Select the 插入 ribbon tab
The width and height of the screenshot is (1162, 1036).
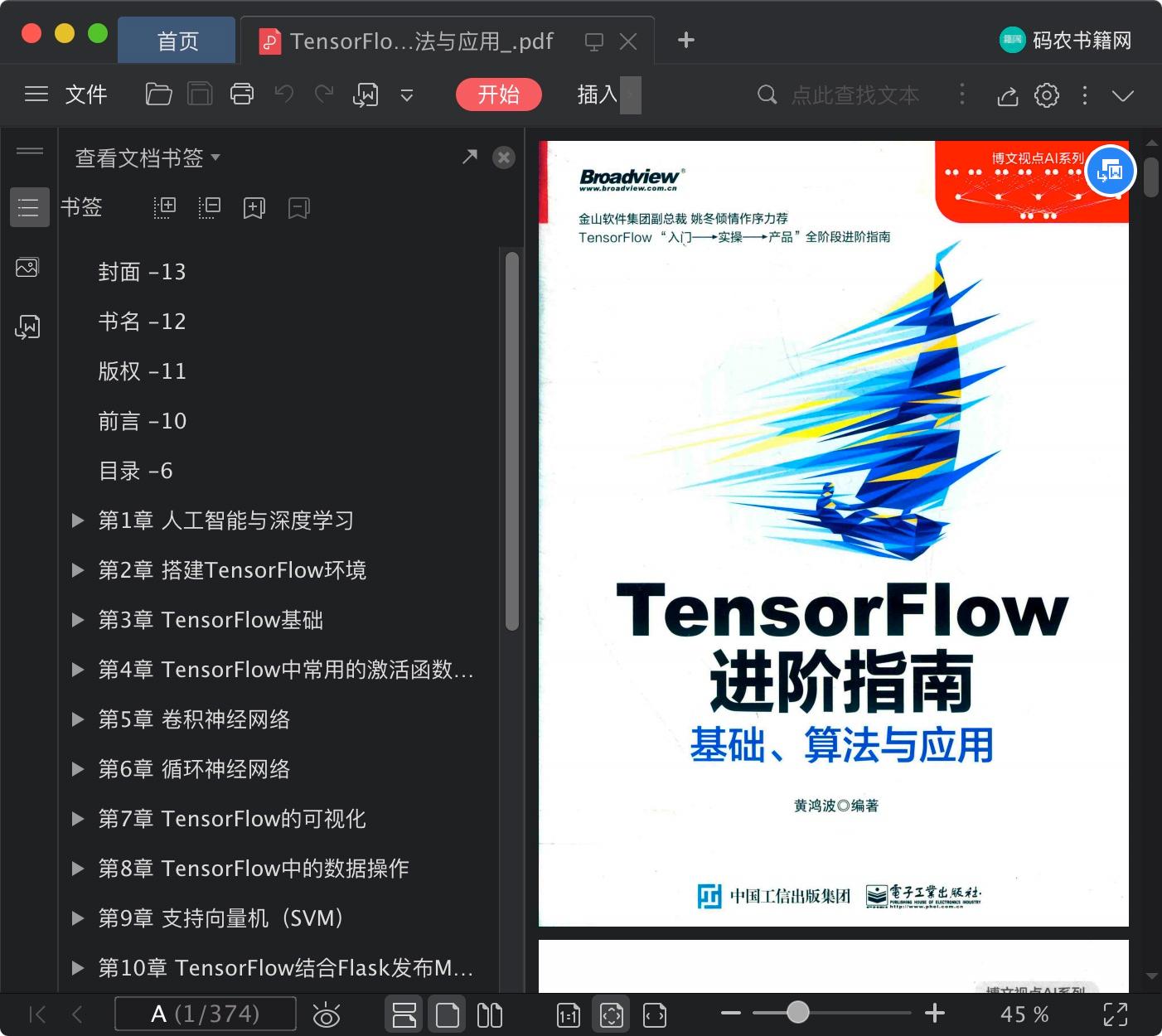(598, 94)
